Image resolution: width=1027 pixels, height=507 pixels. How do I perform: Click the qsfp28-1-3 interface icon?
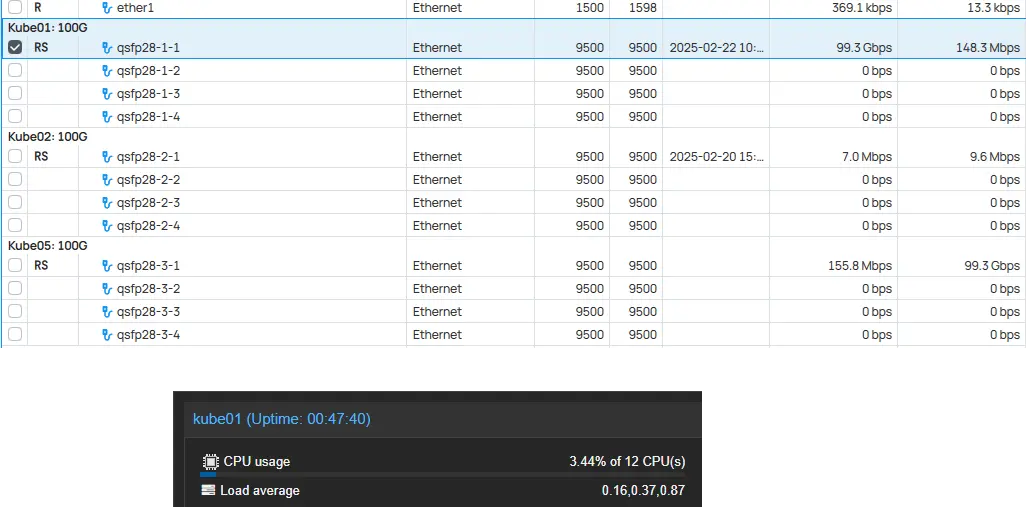(107, 93)
